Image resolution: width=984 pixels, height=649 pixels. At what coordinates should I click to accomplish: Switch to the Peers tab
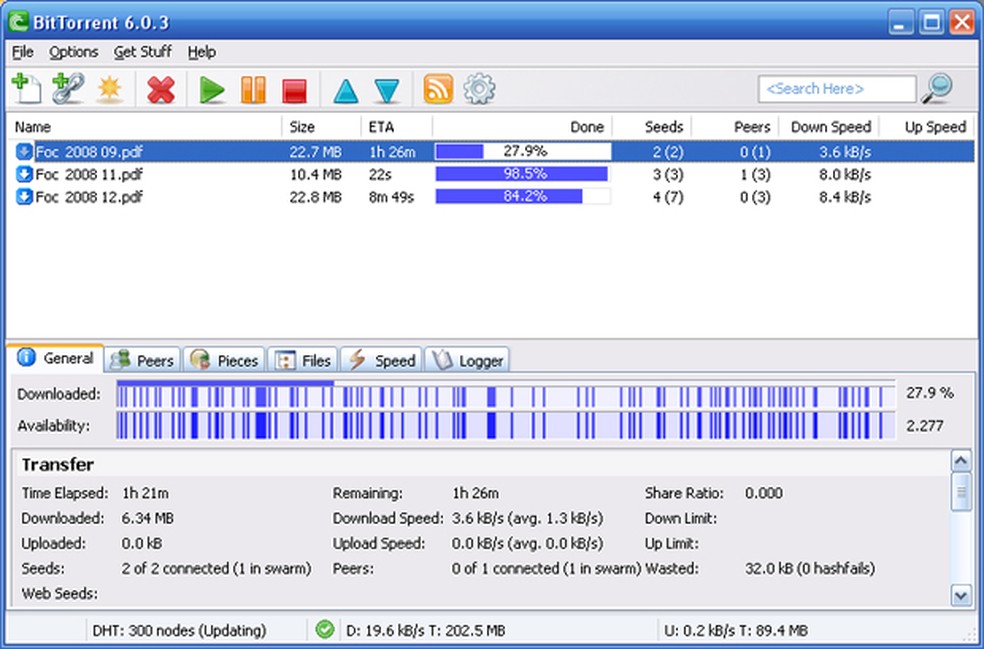[x=143, y=360]
